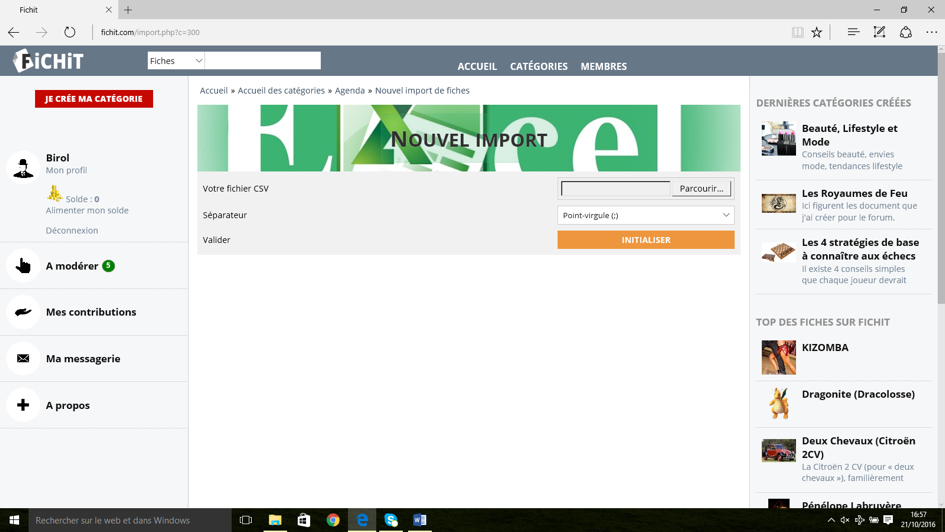The height and width of the screenshot is (532, 945).
Task: Click the Déconnexion link
Action: click(x=72, y=230)
